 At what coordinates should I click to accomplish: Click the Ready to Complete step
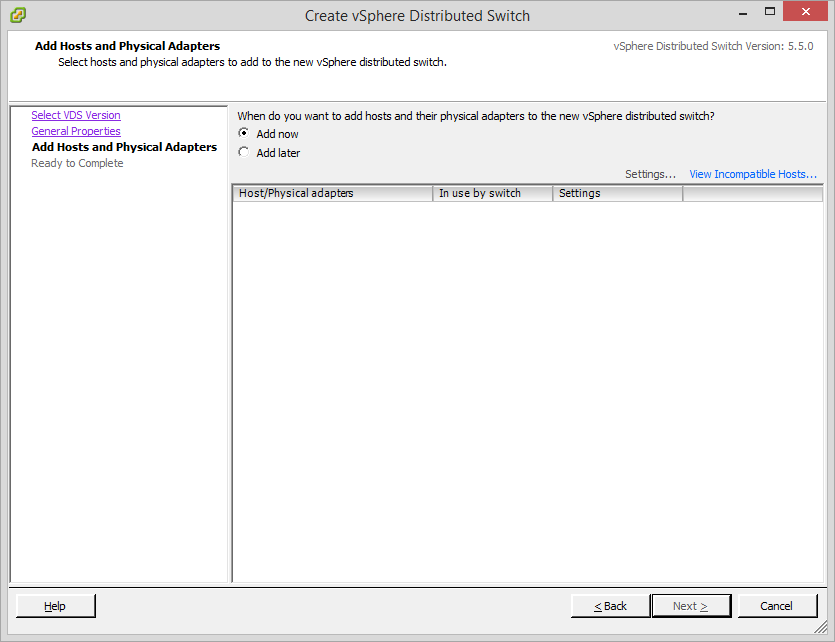(x=77, y=163)
